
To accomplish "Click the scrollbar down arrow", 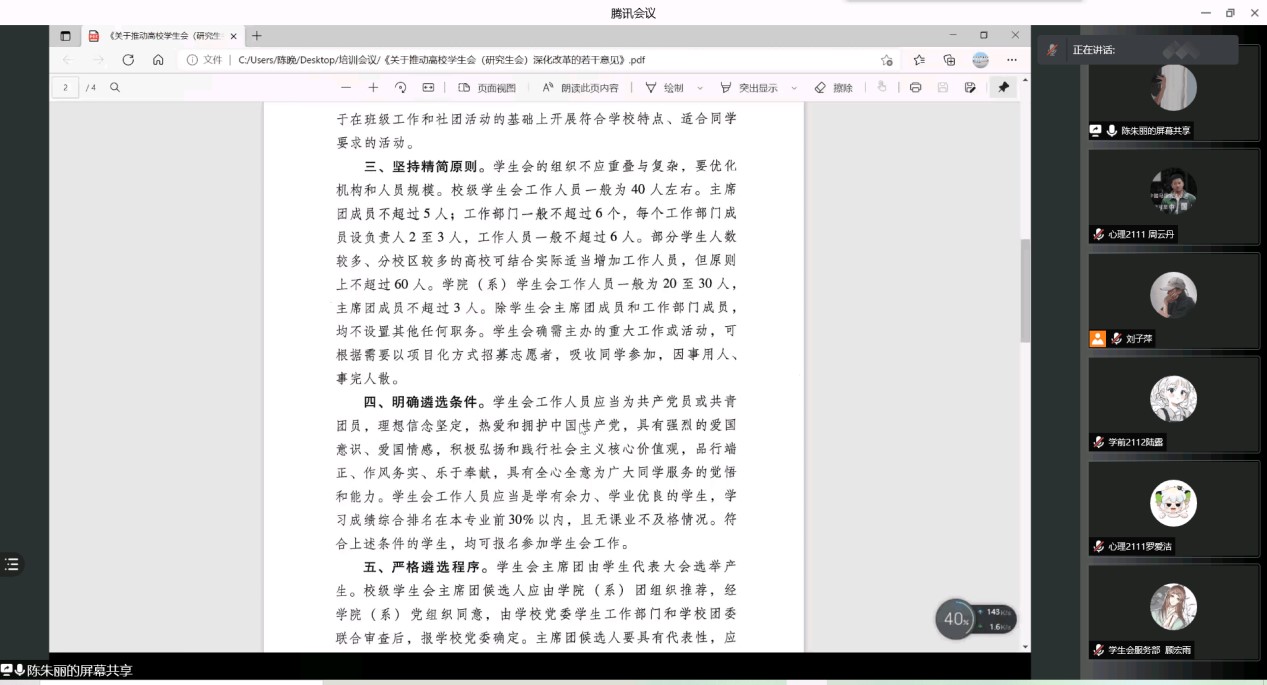I will point(1025,647).
